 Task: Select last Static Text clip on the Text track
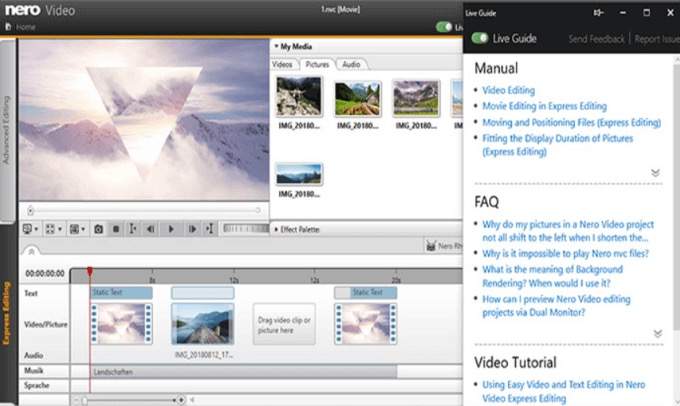coord(366,292)
